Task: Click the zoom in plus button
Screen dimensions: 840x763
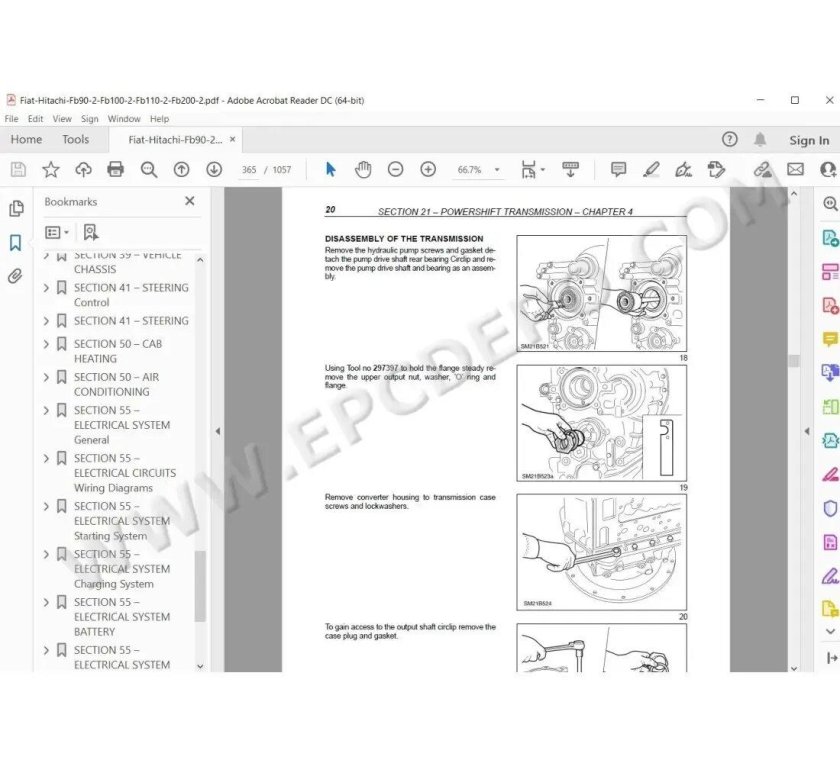Action: click(x=428, y=169)
